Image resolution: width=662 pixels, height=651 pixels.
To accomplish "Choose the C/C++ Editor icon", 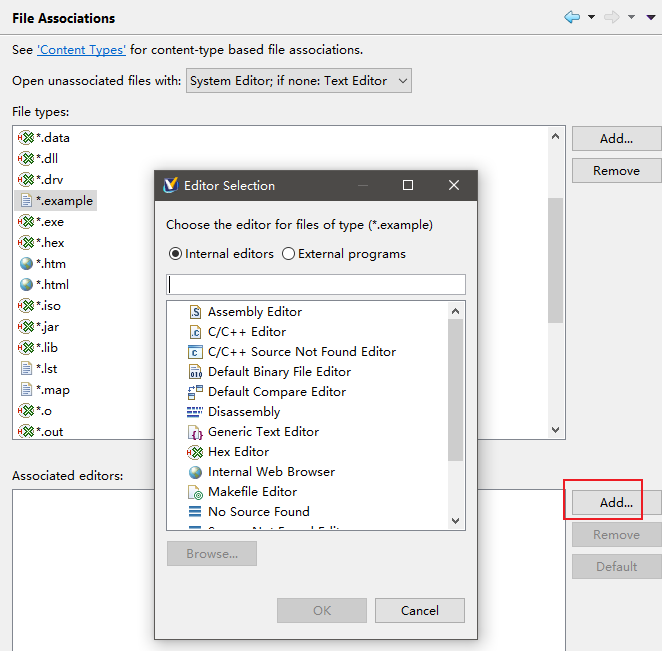I will point(195,332).
